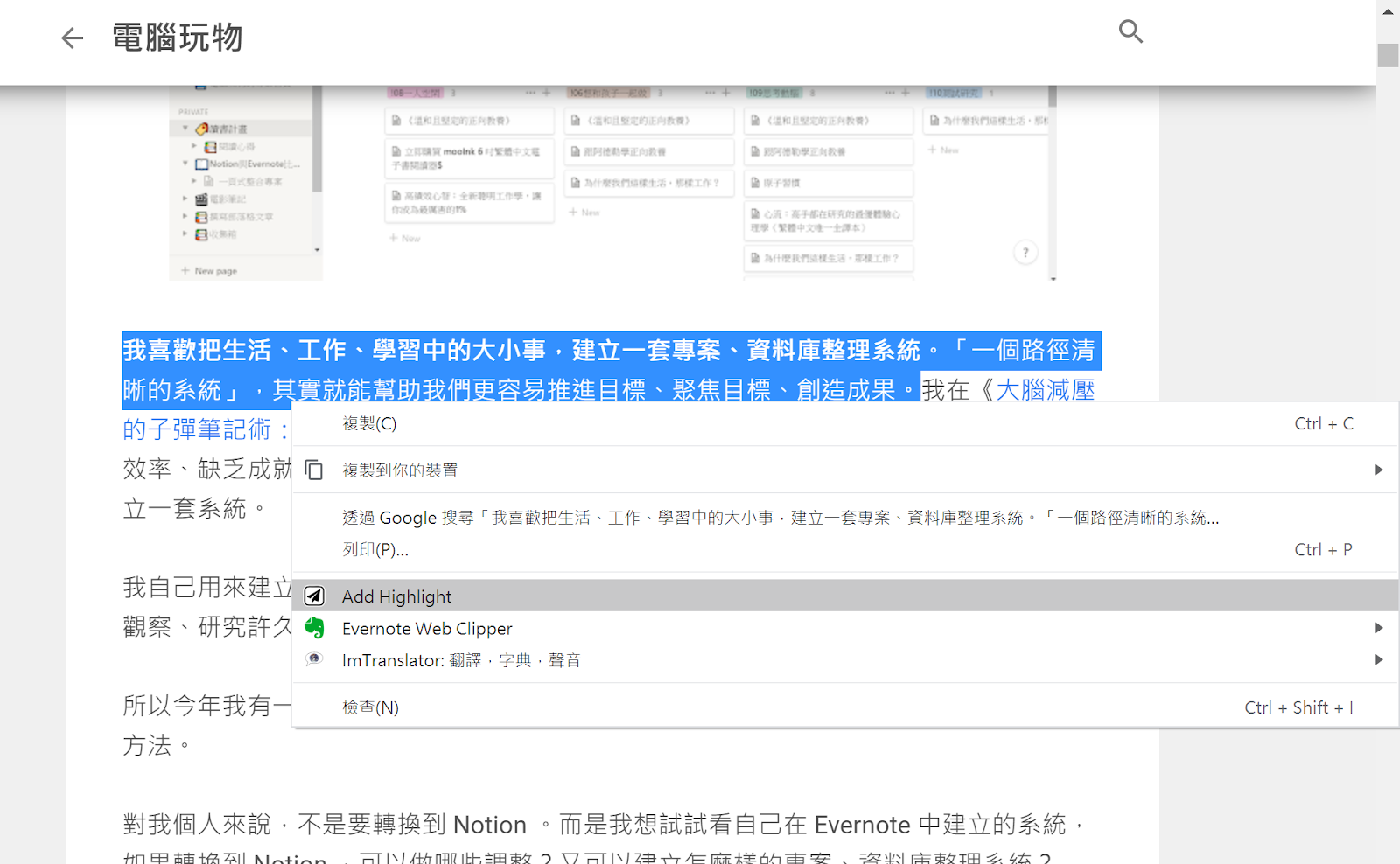
Task: Select Add Highlight menu item
Action: [844, 596]
